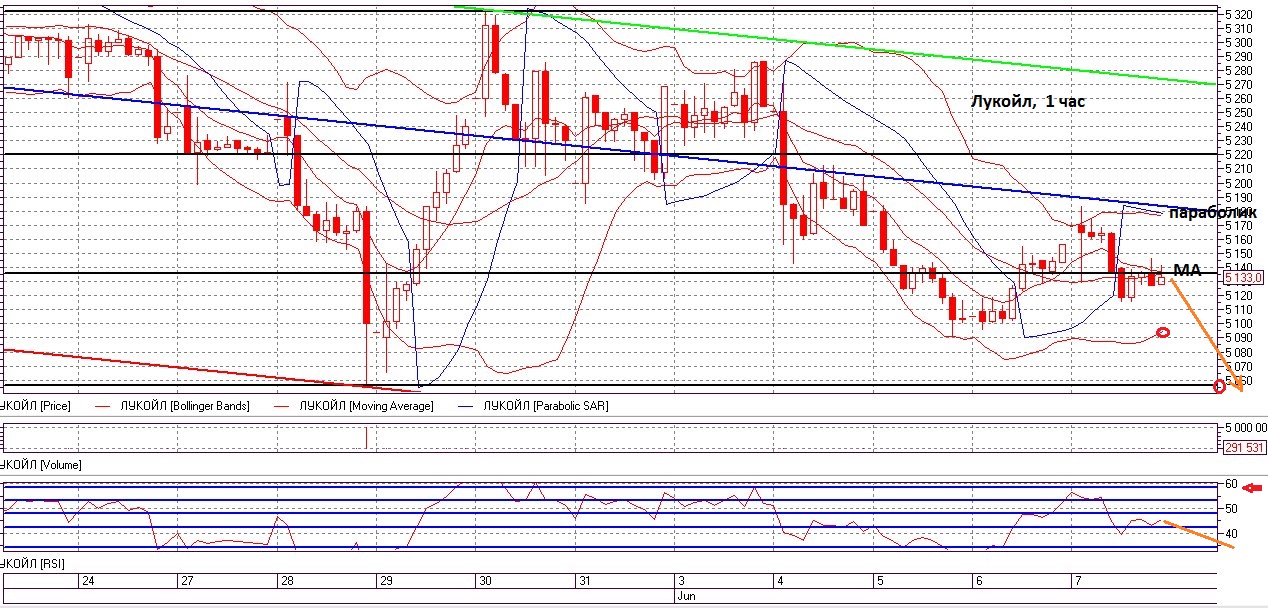This screenshot has width=1268, height=608.
Task: Click the 5 200 price axis label
Action: point(1238,183)
